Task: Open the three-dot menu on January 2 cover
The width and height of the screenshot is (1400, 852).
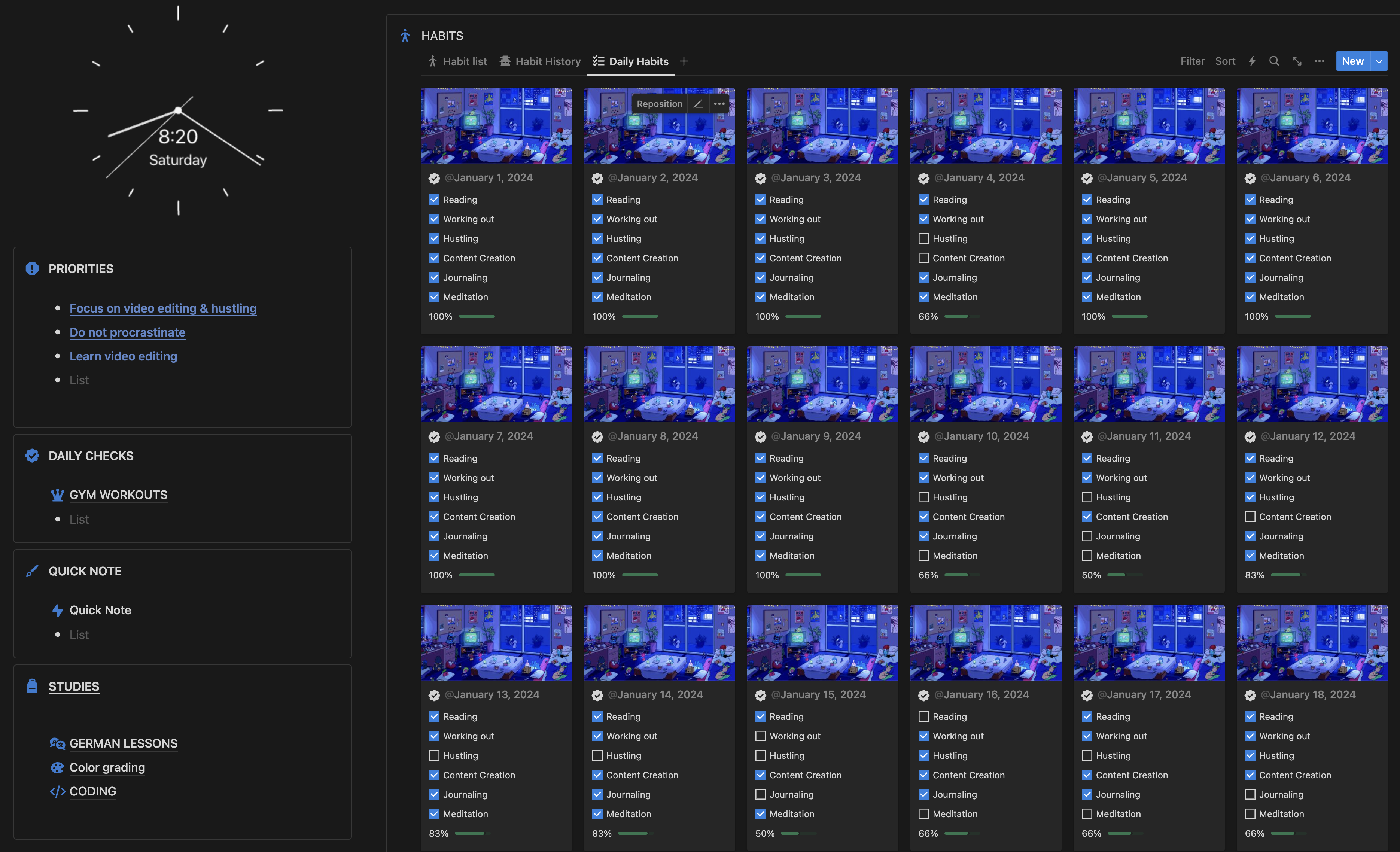Action: point(719,103)
